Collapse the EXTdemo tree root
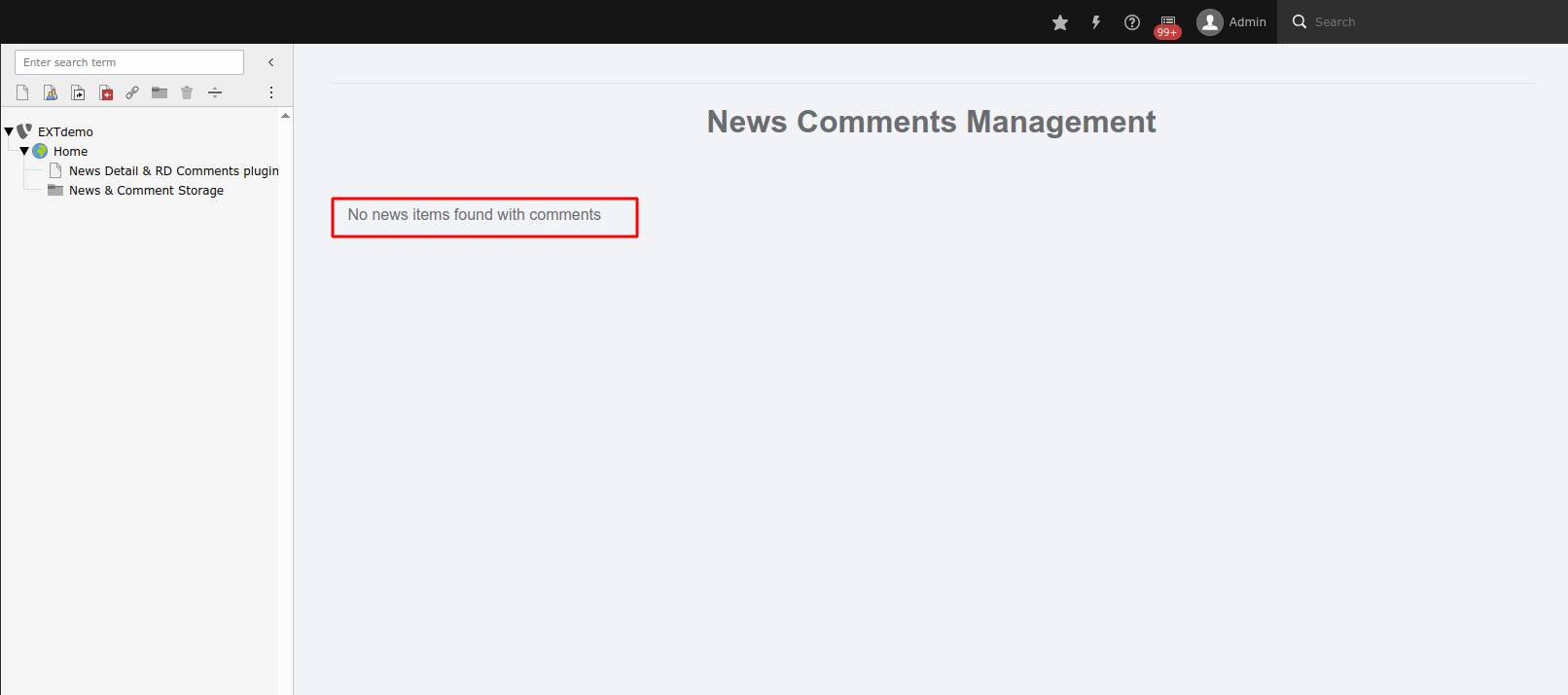 (9, 131)
